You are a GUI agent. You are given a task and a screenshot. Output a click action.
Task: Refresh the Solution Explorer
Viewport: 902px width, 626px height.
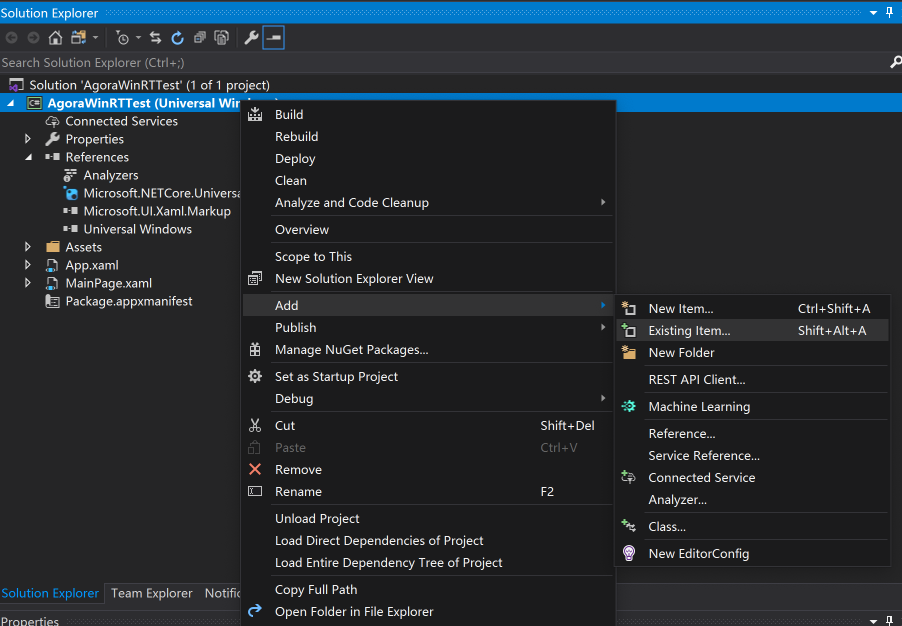pyautogui.click(x=177, y=38)
